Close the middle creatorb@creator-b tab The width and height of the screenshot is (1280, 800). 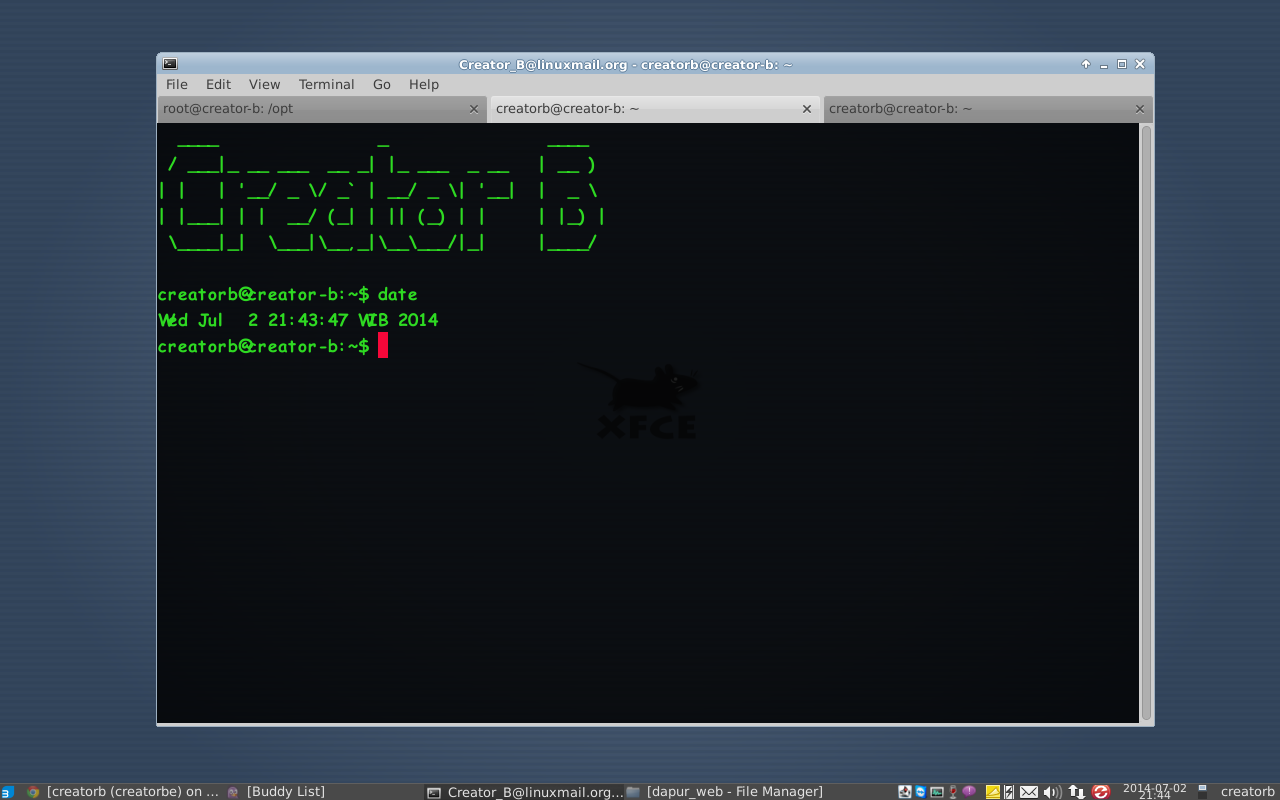[x=807, y=108]
